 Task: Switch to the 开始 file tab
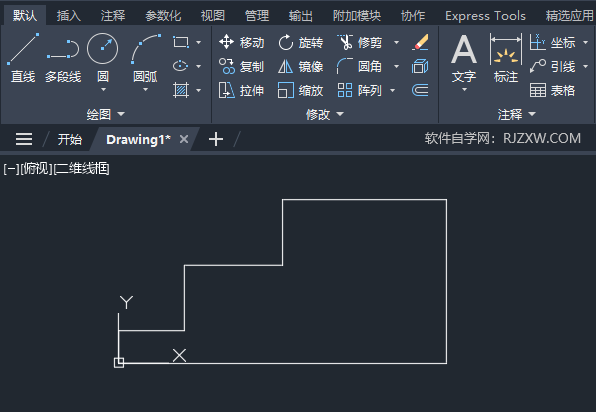(x=70, y=139)
